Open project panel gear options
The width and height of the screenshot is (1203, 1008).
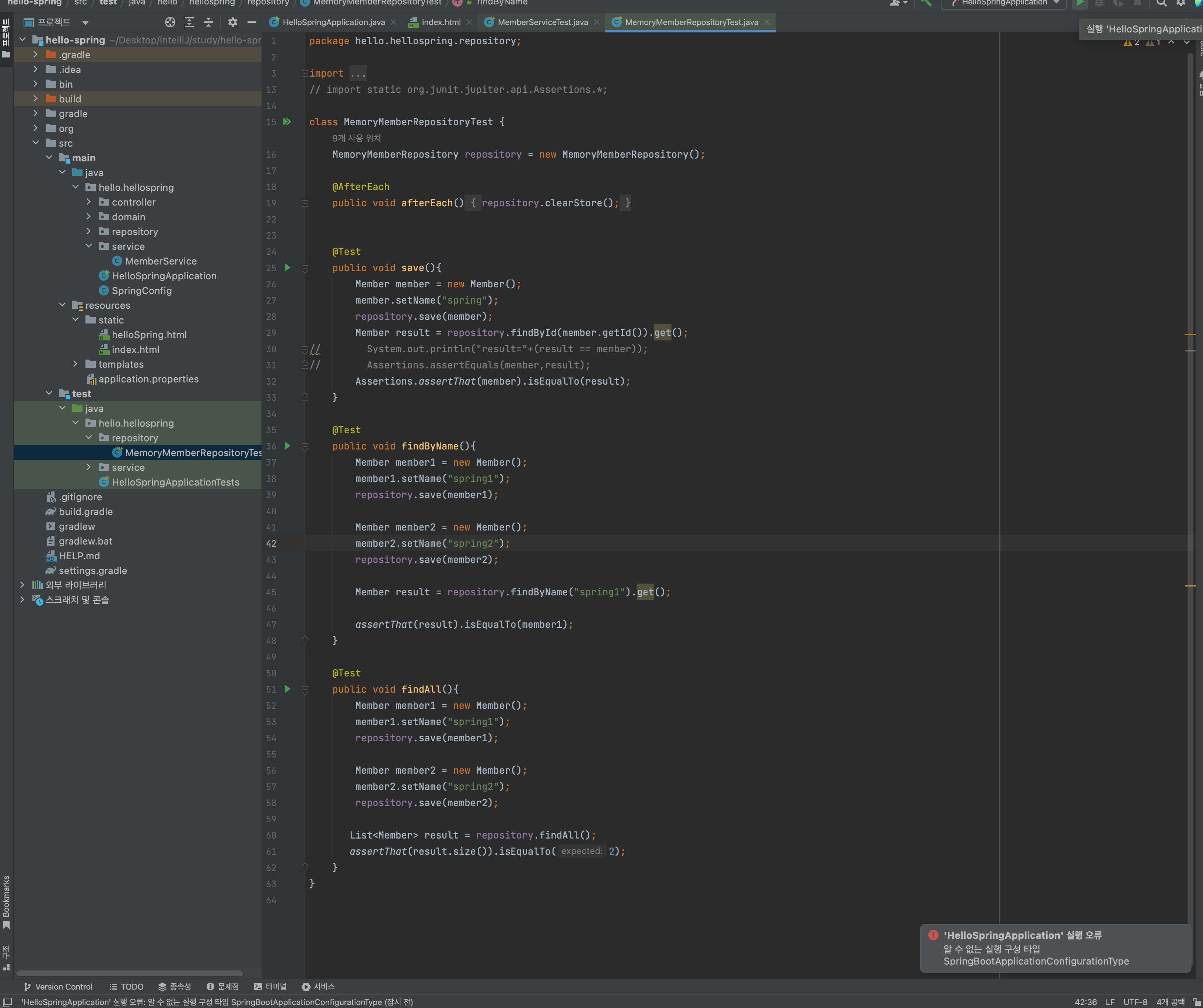(x=232, y=22)
